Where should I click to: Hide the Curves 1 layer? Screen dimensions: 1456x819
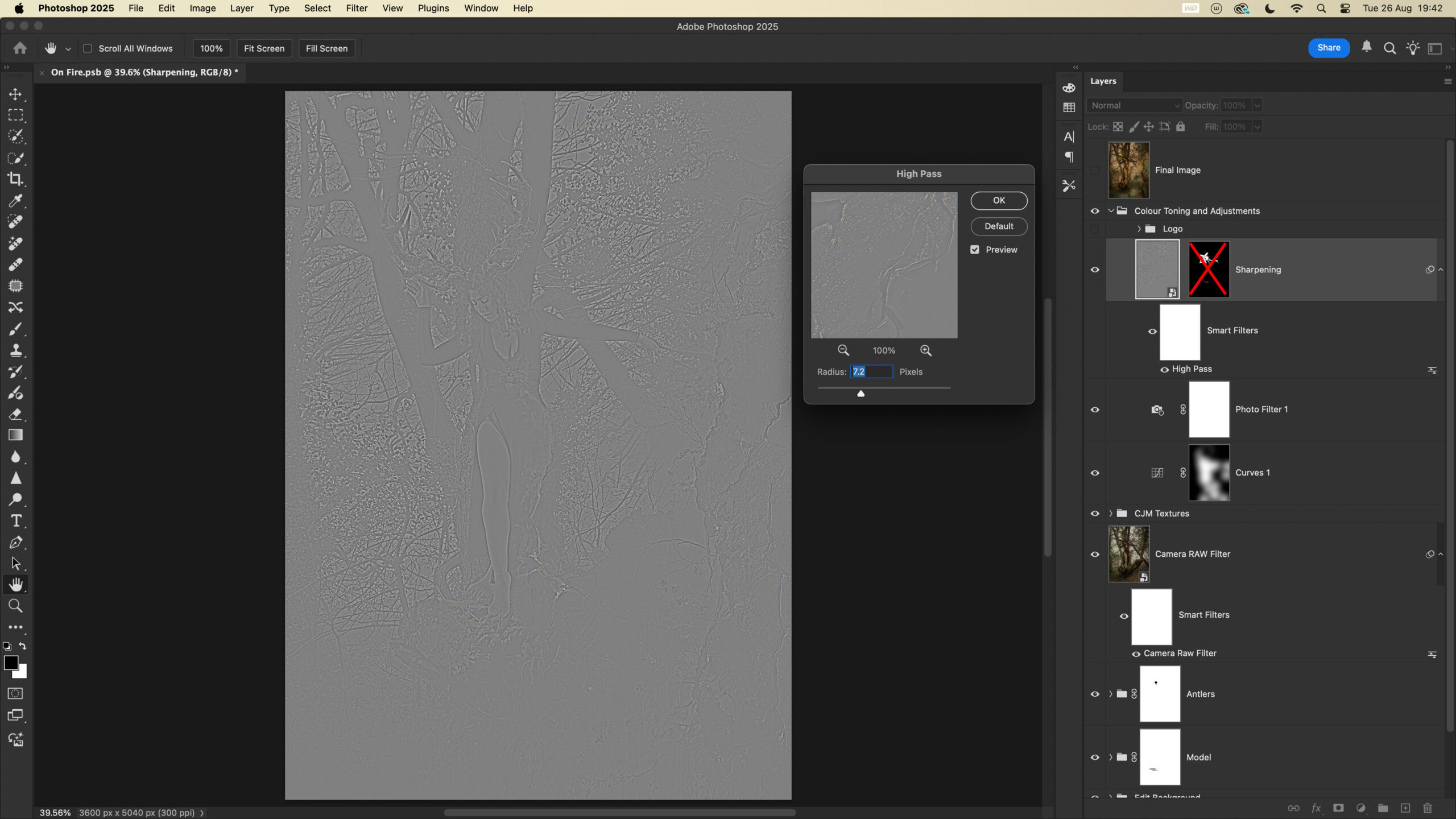pos(1095,473)
